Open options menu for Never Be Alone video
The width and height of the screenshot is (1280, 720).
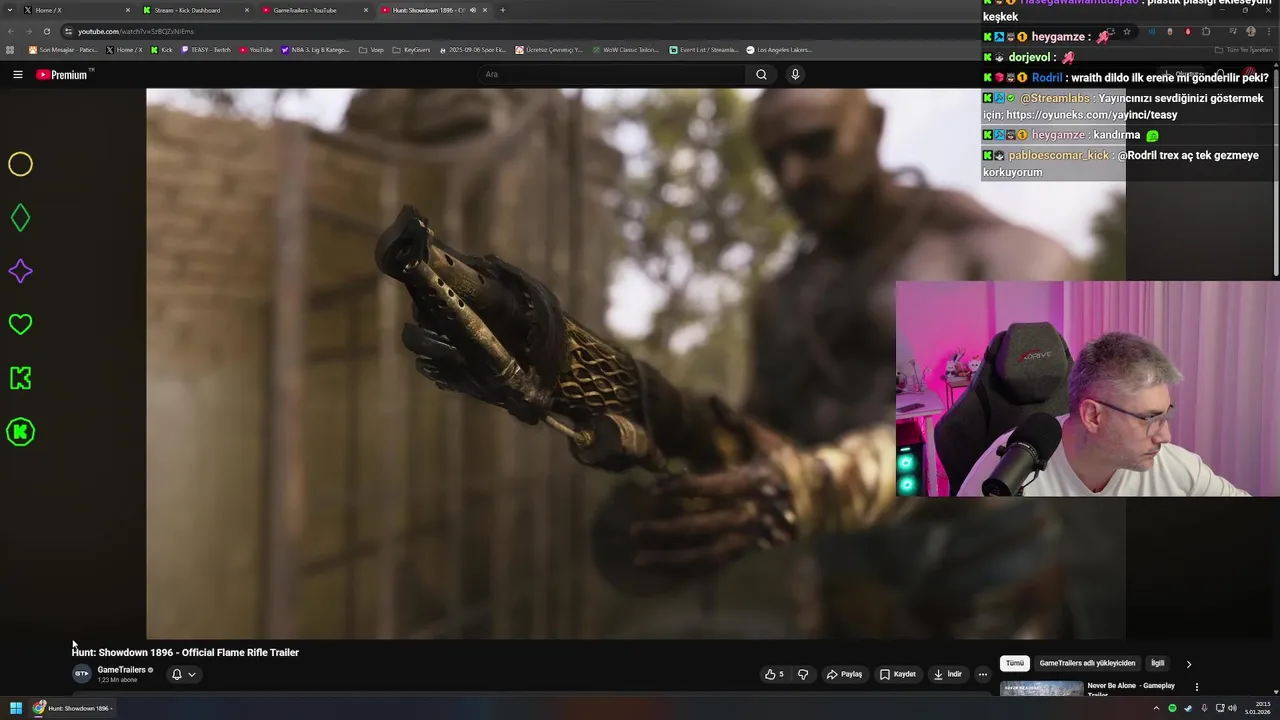click(1196, 687)
